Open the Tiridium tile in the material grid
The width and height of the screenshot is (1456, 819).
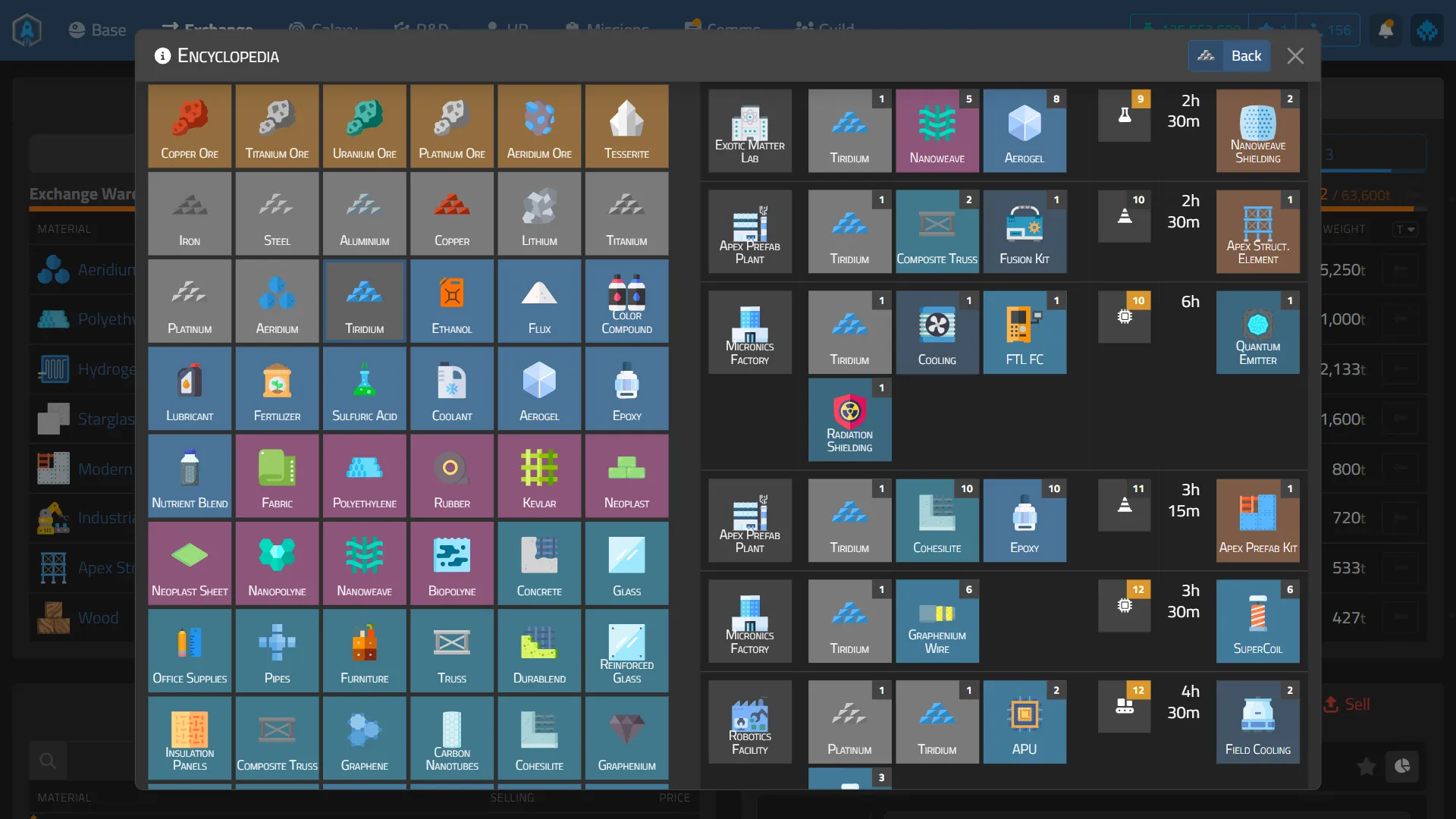pos(364,301)
